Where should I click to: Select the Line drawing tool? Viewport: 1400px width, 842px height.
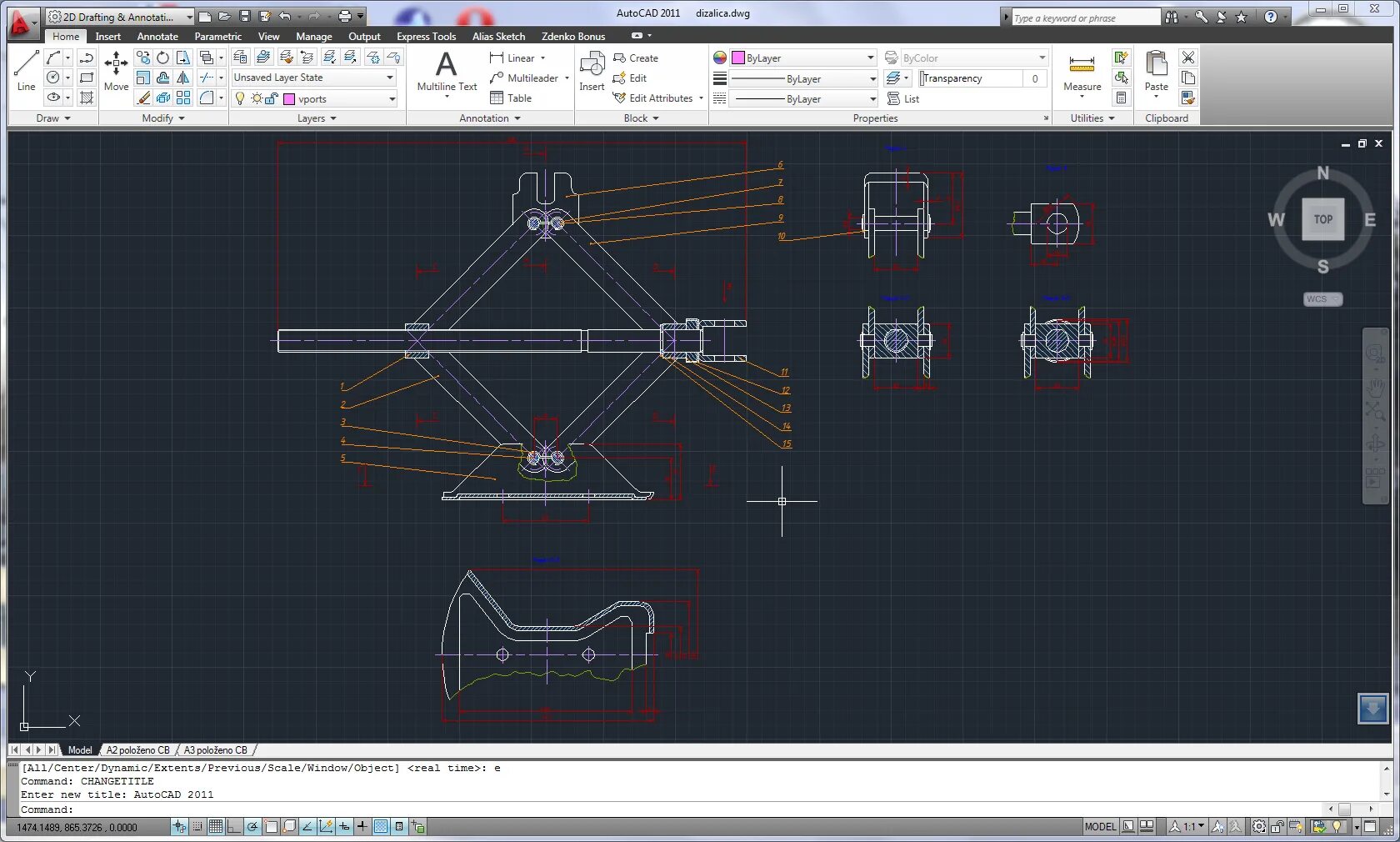(x=26, y=71)
